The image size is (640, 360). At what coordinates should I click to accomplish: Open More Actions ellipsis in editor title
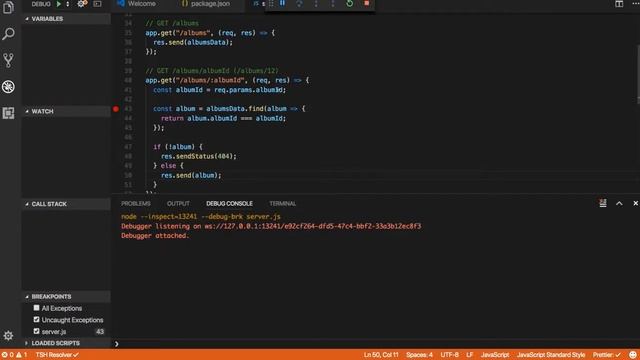point(635,4)
